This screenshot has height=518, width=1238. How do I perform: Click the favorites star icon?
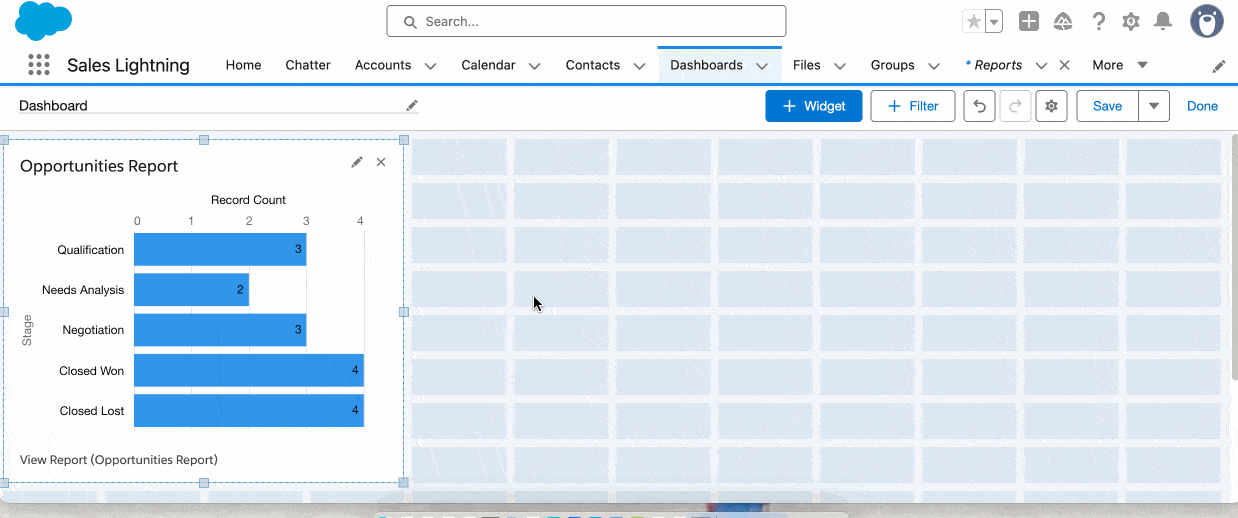click(973, 21)
